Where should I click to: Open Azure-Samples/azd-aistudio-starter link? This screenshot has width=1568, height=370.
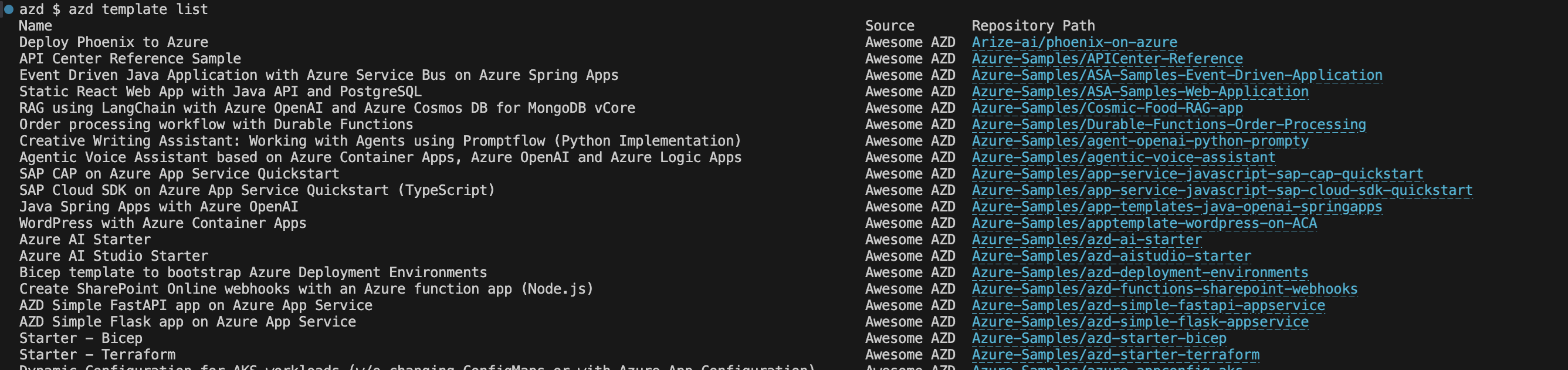1112,256
